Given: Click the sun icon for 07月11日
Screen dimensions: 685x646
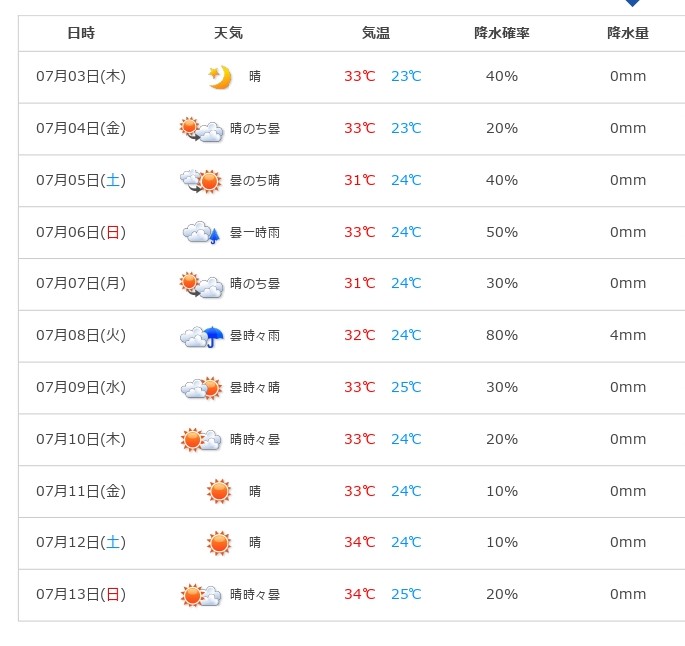Looking at the screenshot, I should [x=219, y=491].
